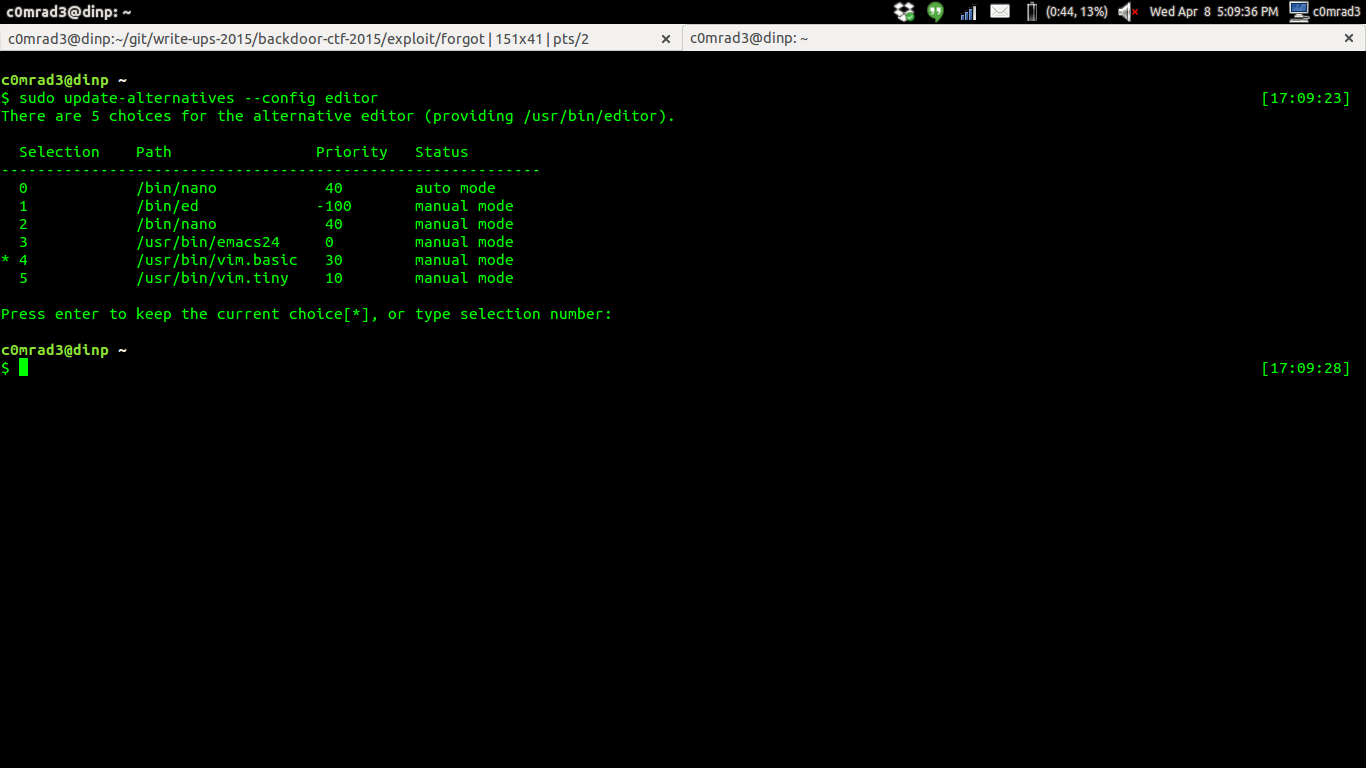Click the [17:09:28] prompt timestamp
Image resolution: width=1366 pixels, height=768 pixels.
tap(1305, 368)
